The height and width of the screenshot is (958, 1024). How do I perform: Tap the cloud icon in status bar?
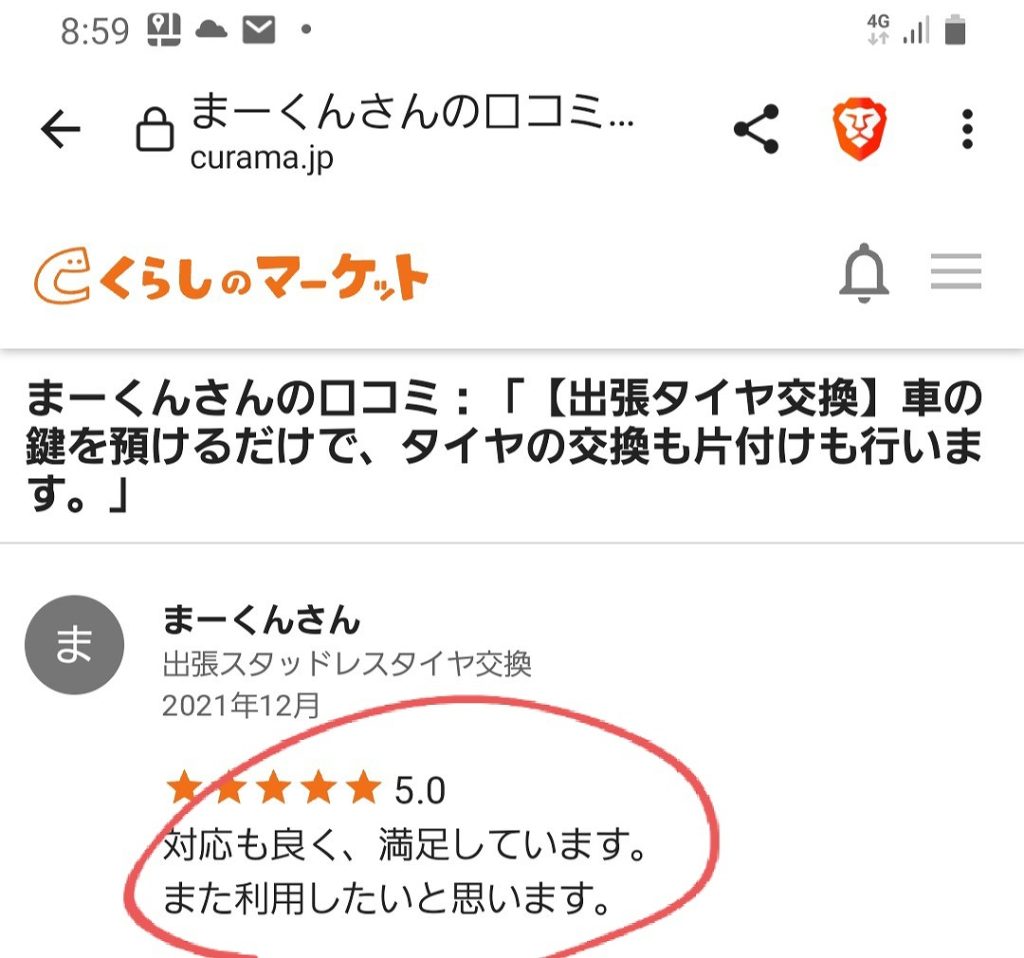pyautogui.click(x=212, y=30)
